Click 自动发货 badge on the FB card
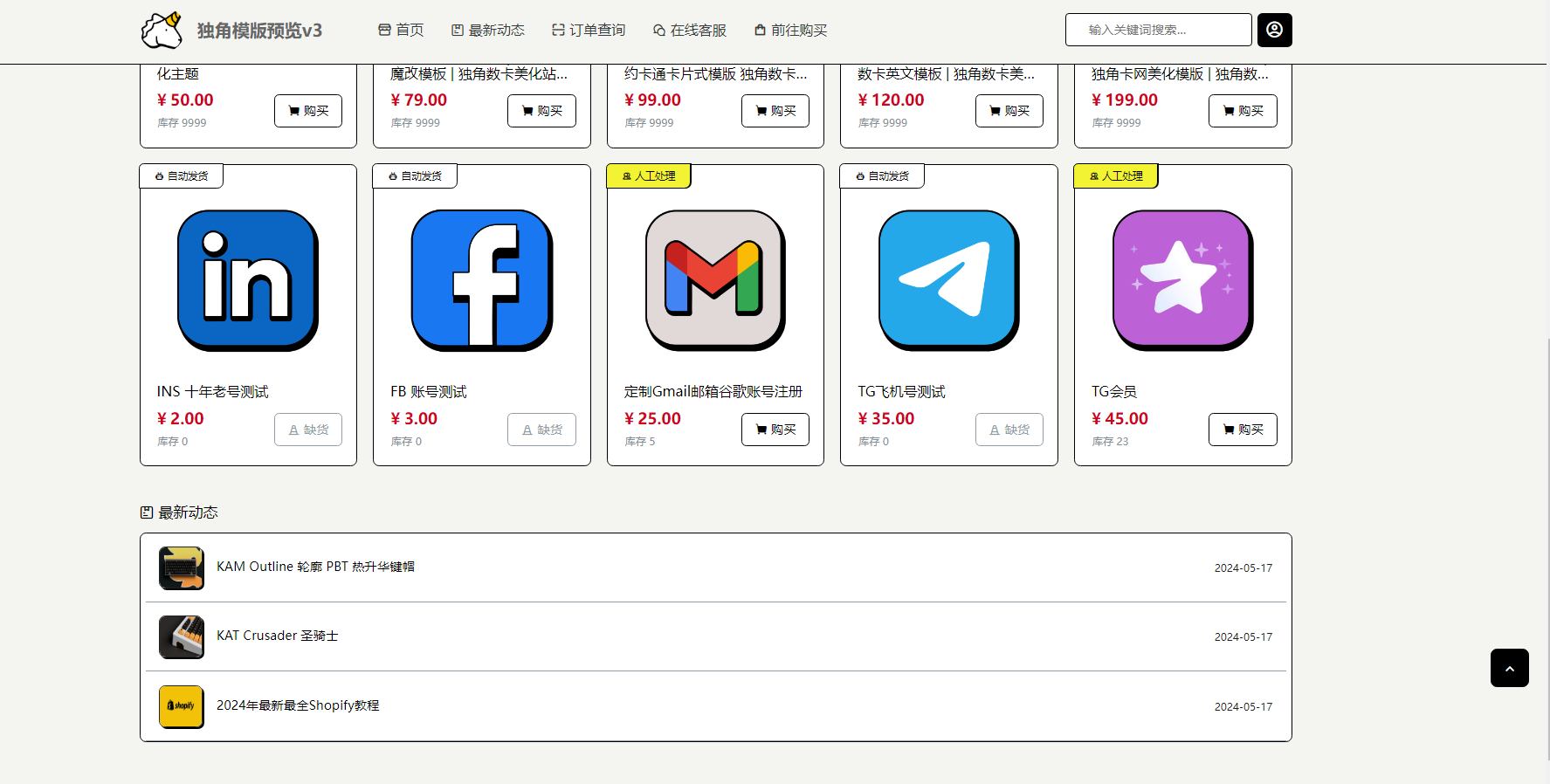The height and width of the screenshot is (784, 1550). click(415, 175)
